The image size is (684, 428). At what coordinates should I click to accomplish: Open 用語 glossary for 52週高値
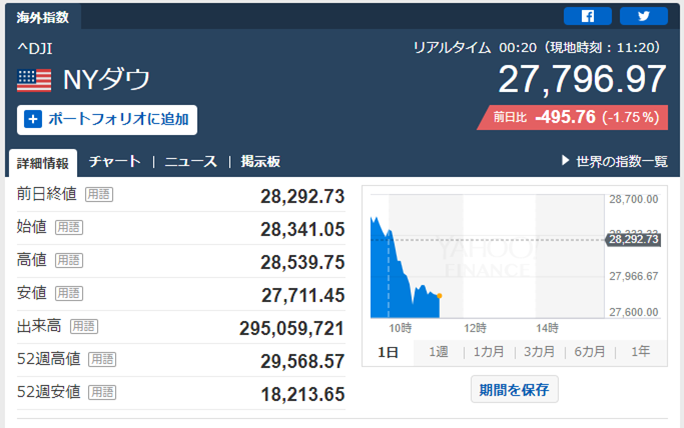(x=102, y=360)
